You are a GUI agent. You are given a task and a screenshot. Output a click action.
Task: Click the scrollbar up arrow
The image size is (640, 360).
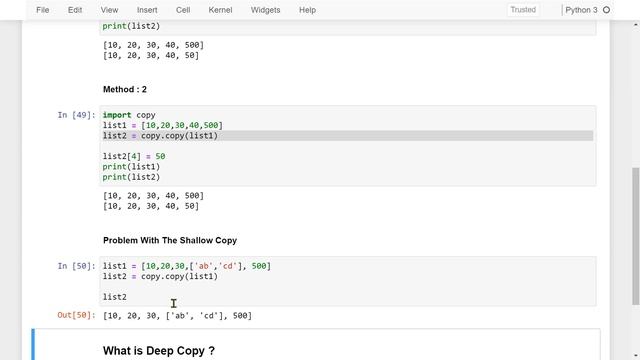point(636,25)
